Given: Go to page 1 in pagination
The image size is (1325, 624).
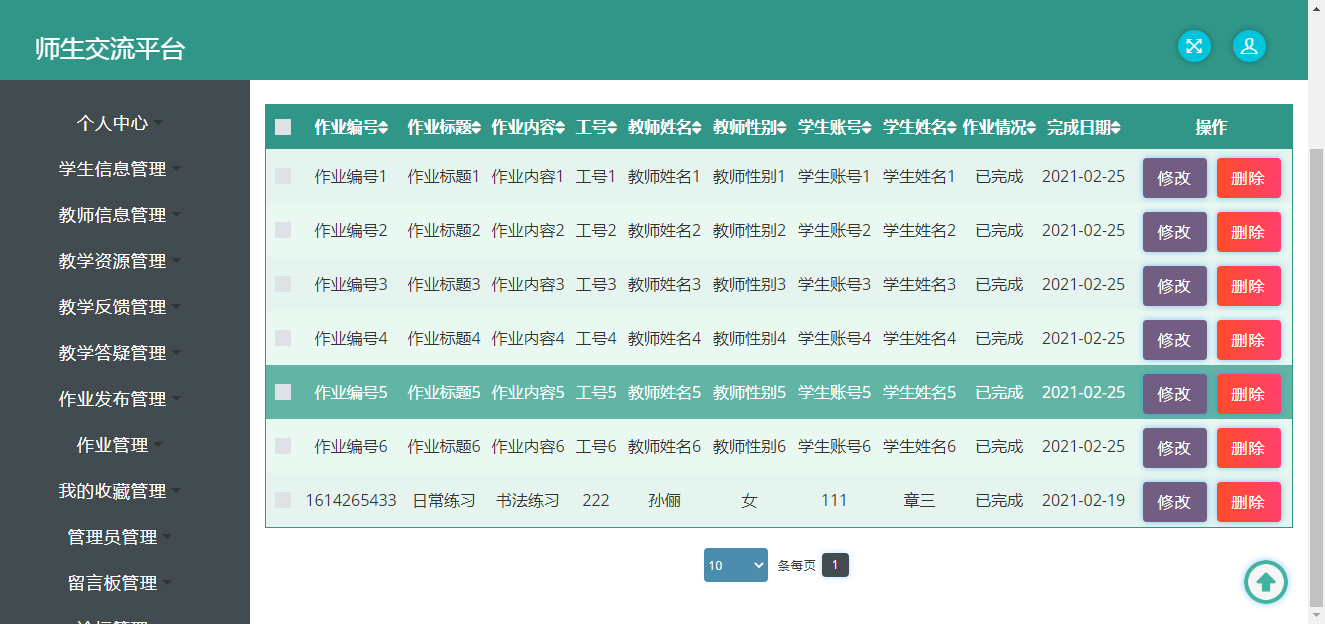Looking at the screenshot, I should click(835, 565).
